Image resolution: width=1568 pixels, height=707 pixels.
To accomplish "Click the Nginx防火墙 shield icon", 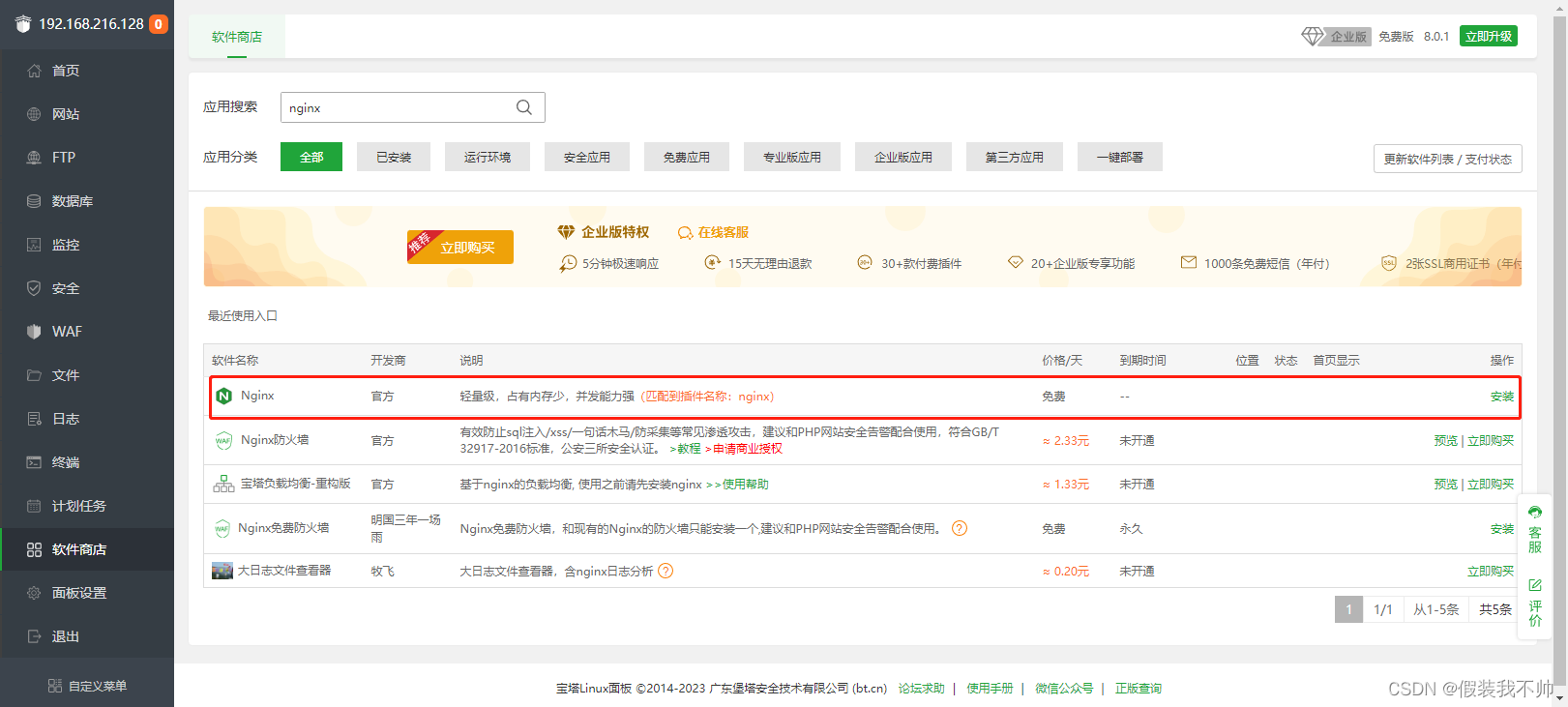I will coord(223,440).
